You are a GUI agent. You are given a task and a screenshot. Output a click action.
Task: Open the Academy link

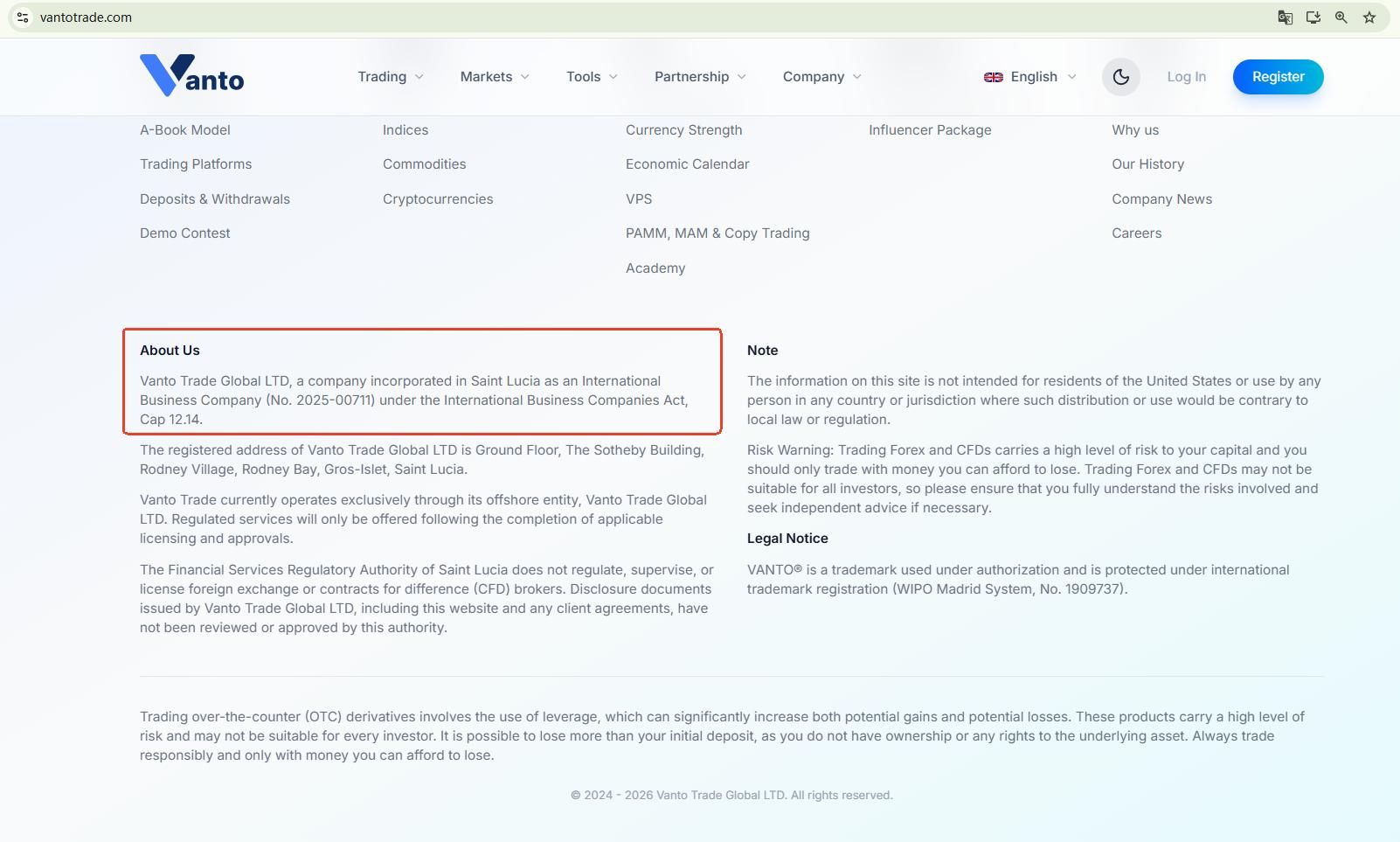pyautogui.click(x=655, y=268)
